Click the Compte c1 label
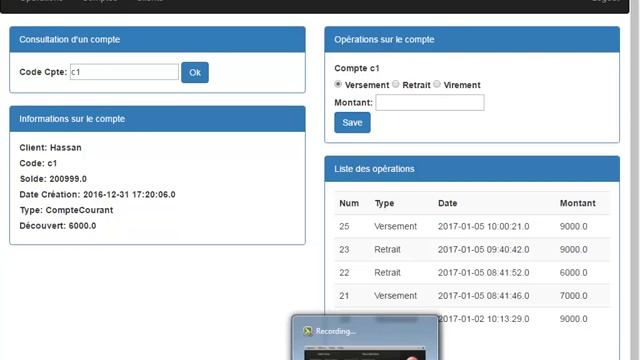The width and height of the screenshot is (640, 360). pos(357,68)
